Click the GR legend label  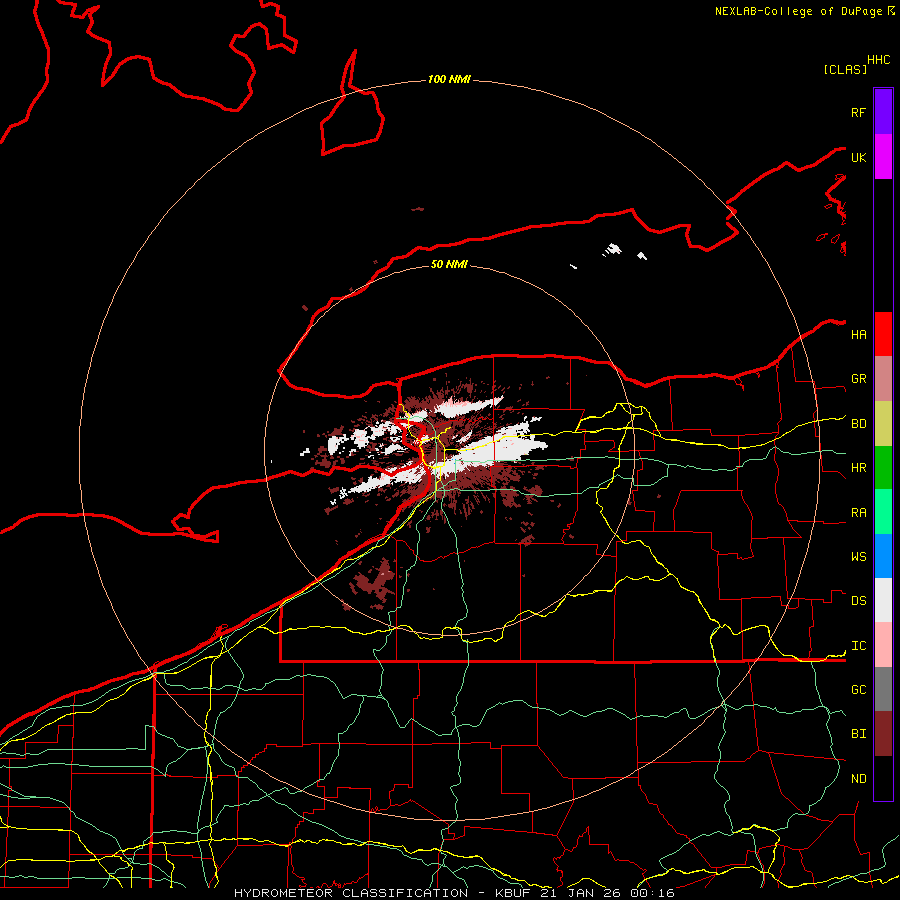(x=859, y=379)
